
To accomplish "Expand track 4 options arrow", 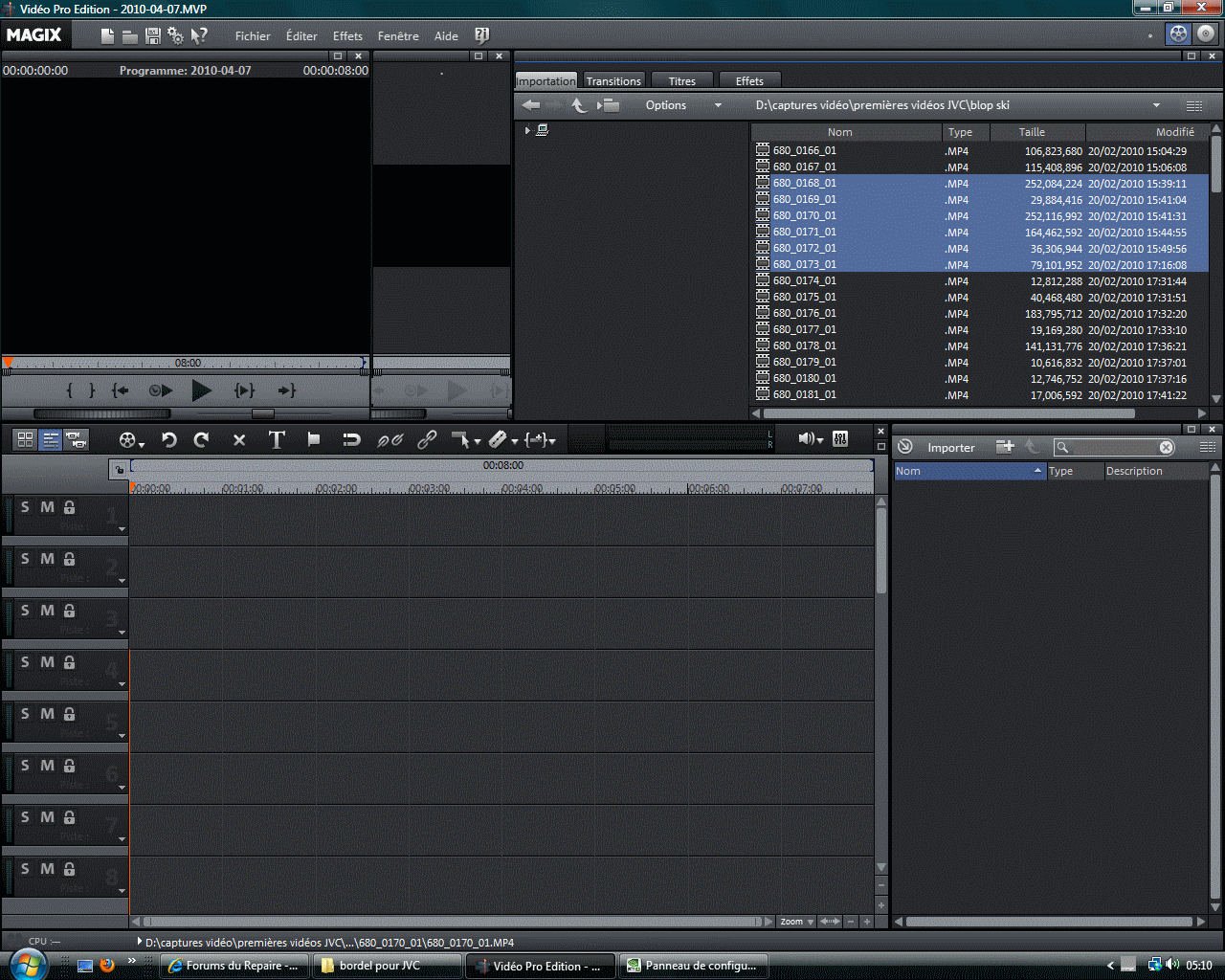I will (122, 683).
